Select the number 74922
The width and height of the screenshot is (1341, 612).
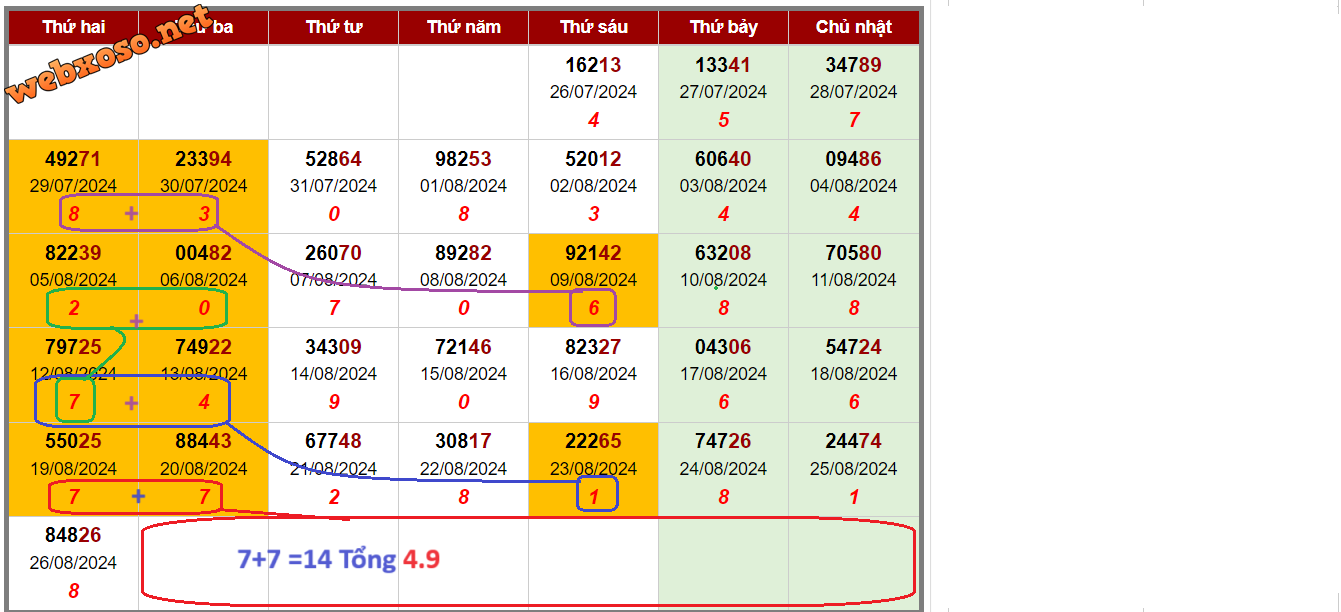point(203,347)
